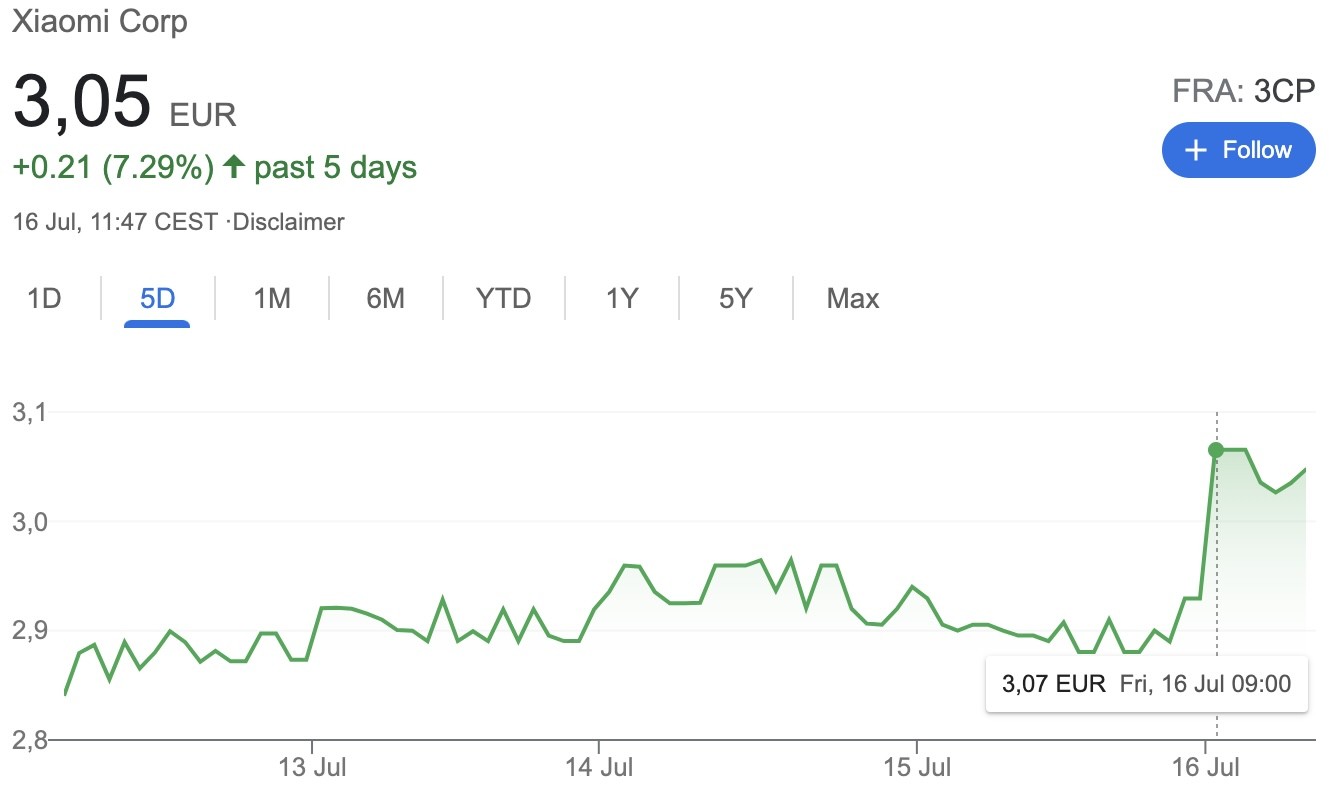Click the plus icon in Follow button

coord(1195,150)
